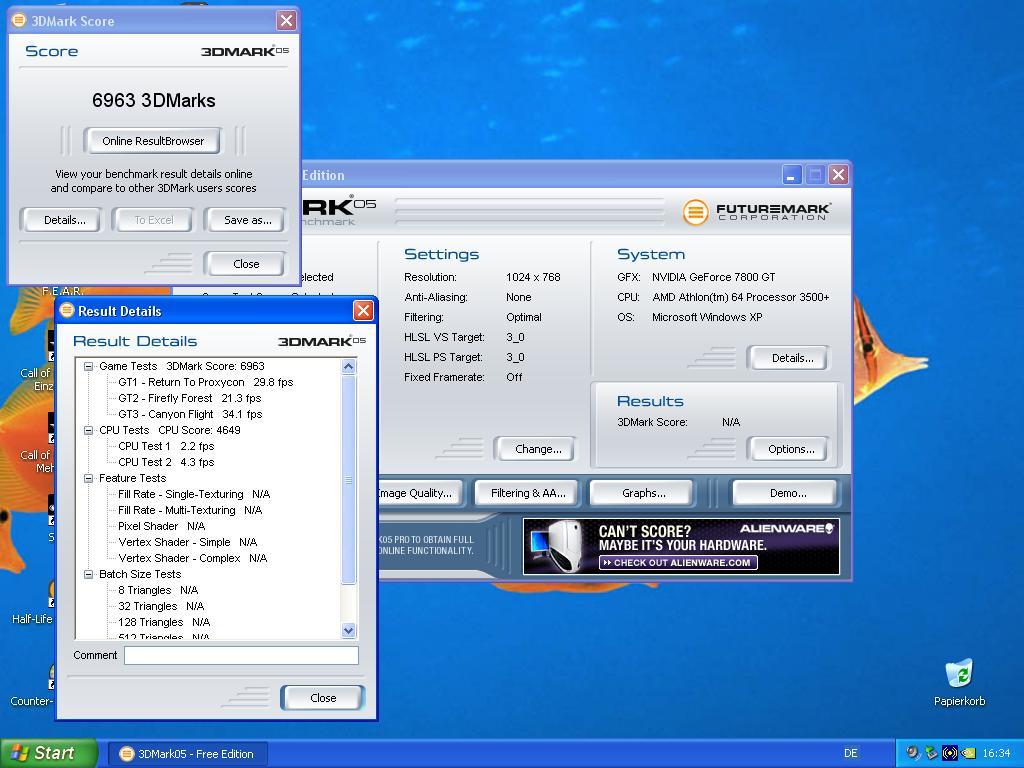
Task: Close the 3DMark Score window via X
Action: [286, 21]
